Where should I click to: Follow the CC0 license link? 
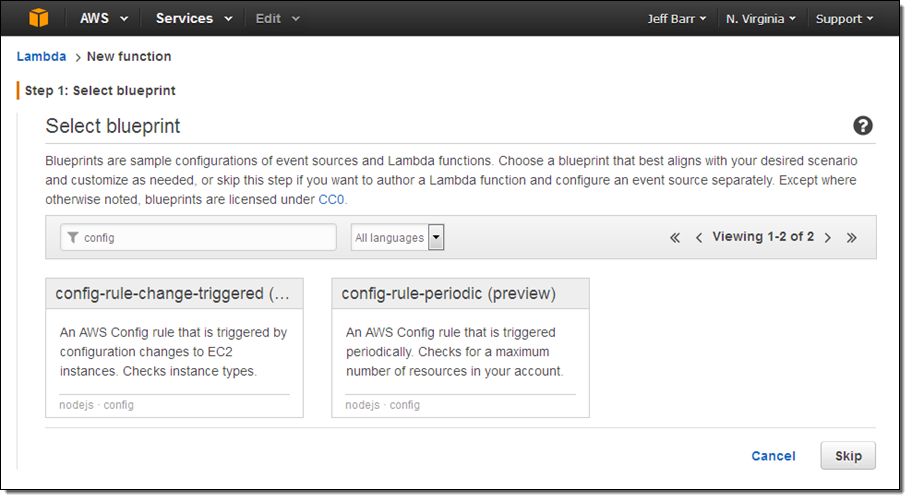pyautogui.click(x=331, y=200)
